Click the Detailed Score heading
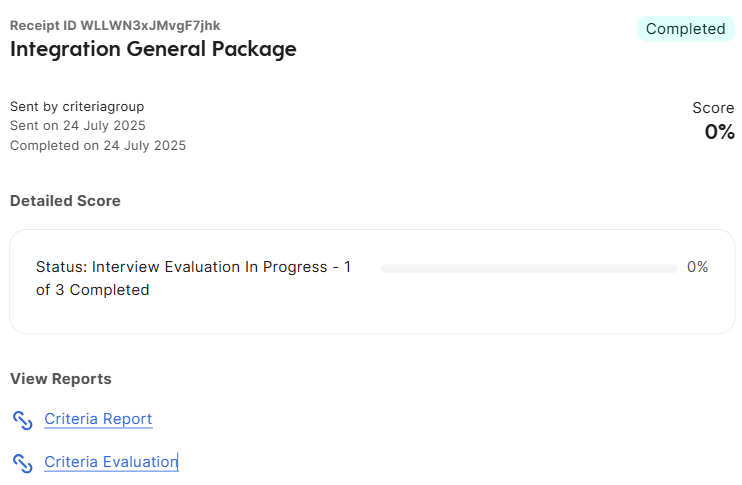Viewport: 742px width, 485px height. coord(65,201)
